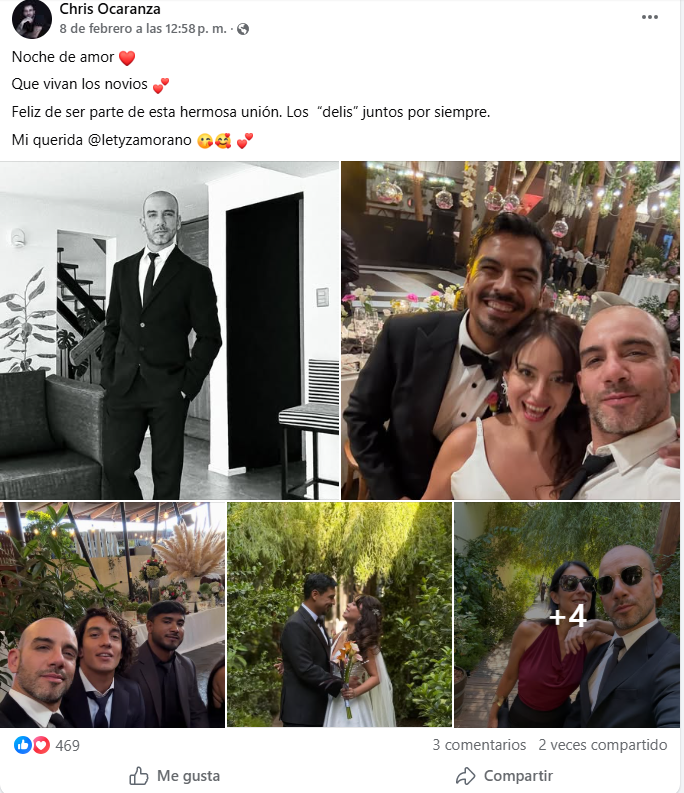684x793 pixels.
Task: Open the three men selfie photo
Action: [112, 614]
